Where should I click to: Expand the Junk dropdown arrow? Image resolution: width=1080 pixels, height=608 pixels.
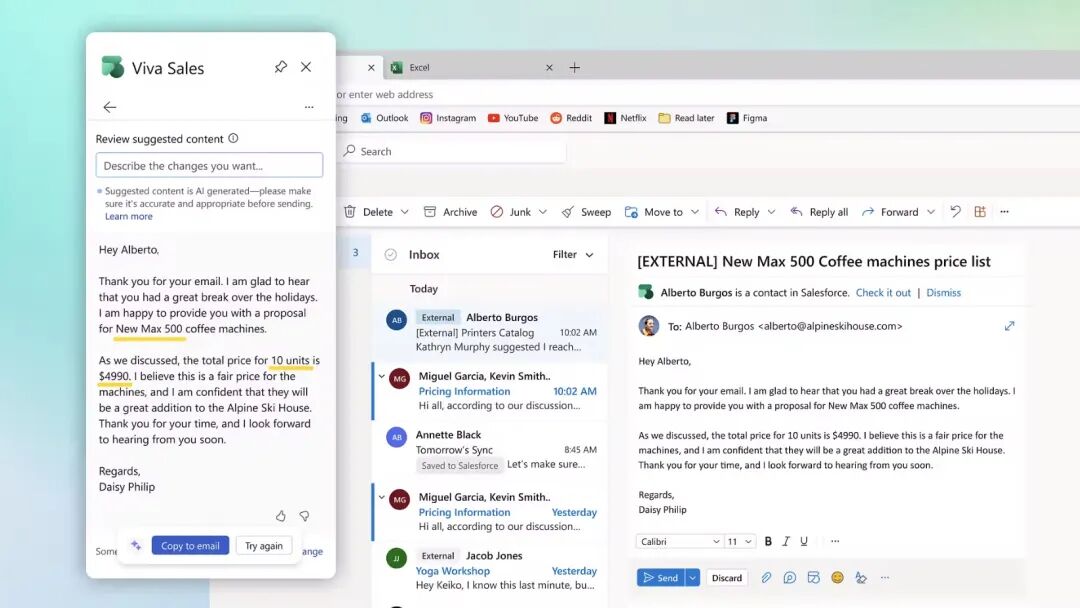point(543,212)
